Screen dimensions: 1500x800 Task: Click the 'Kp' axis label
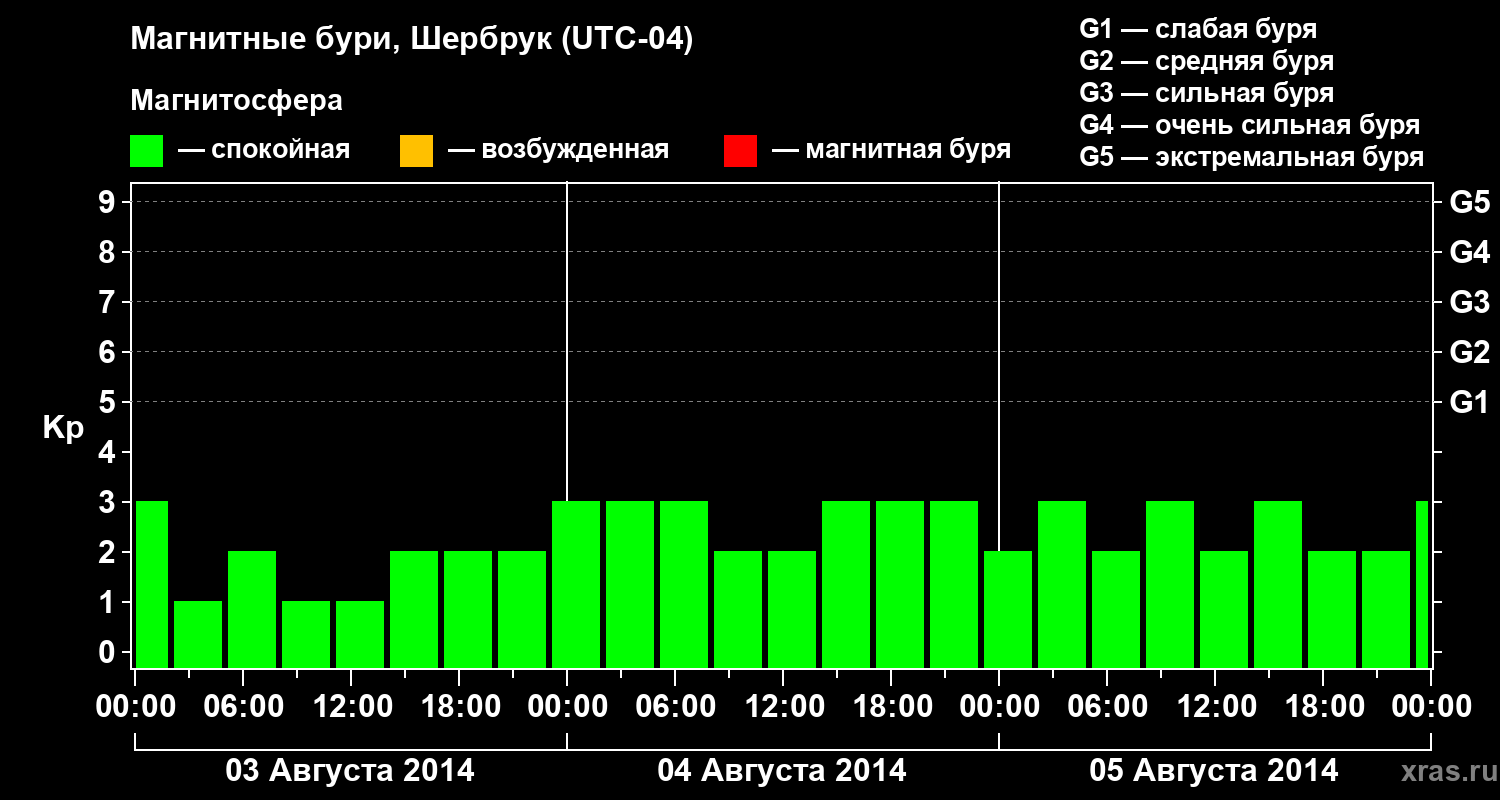coord(63,428)
